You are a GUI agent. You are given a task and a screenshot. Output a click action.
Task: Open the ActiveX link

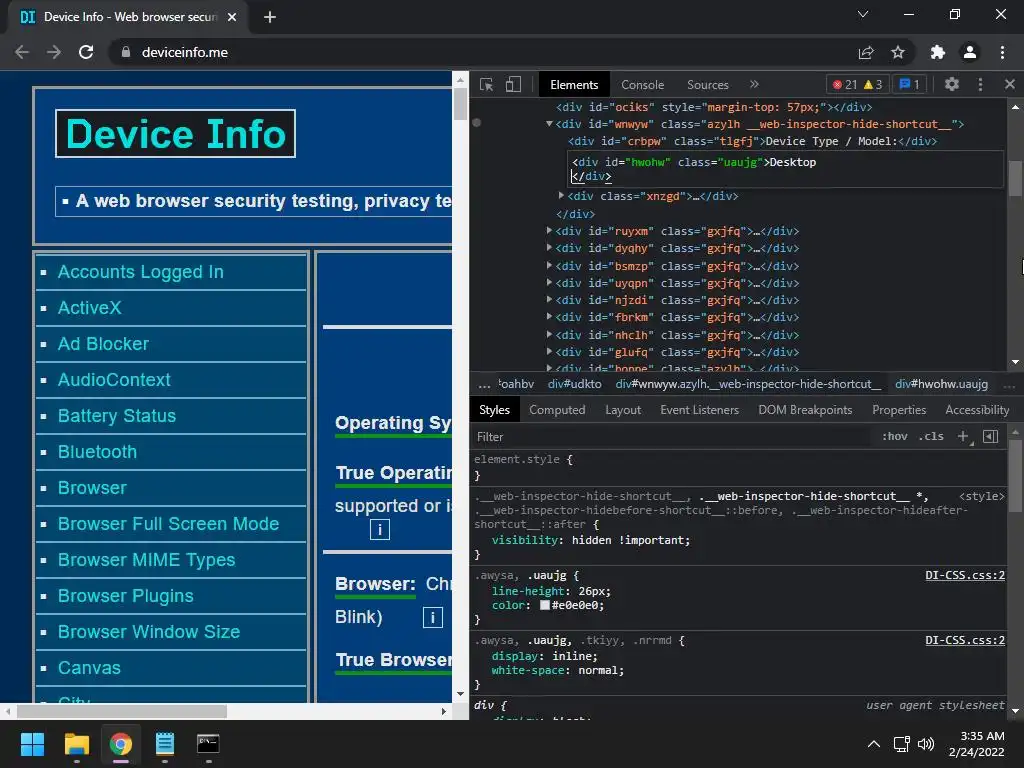pos(89,308)
